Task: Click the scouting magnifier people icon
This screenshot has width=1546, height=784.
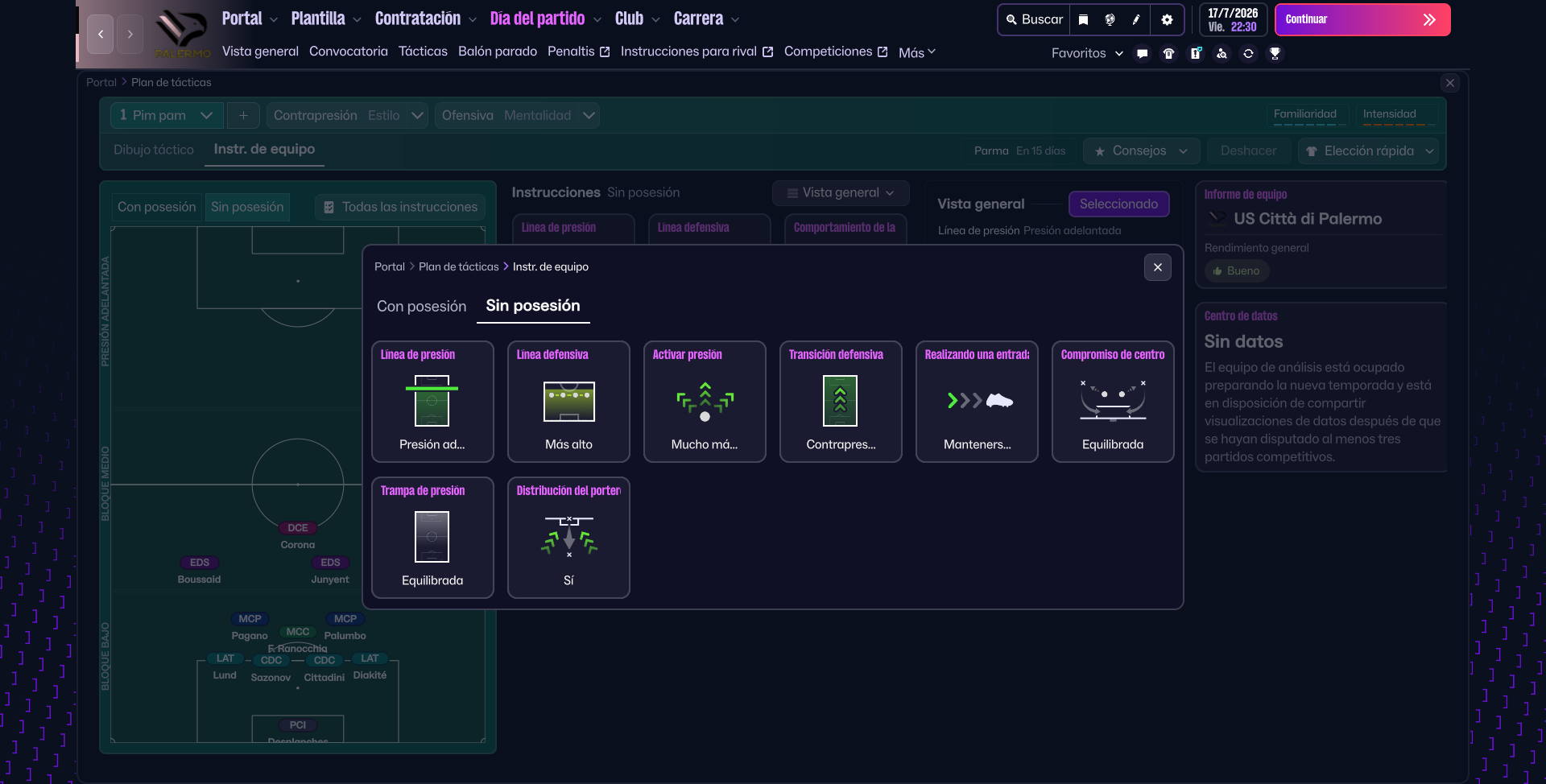Action: pyautogui.click(x=1222, y=54)
